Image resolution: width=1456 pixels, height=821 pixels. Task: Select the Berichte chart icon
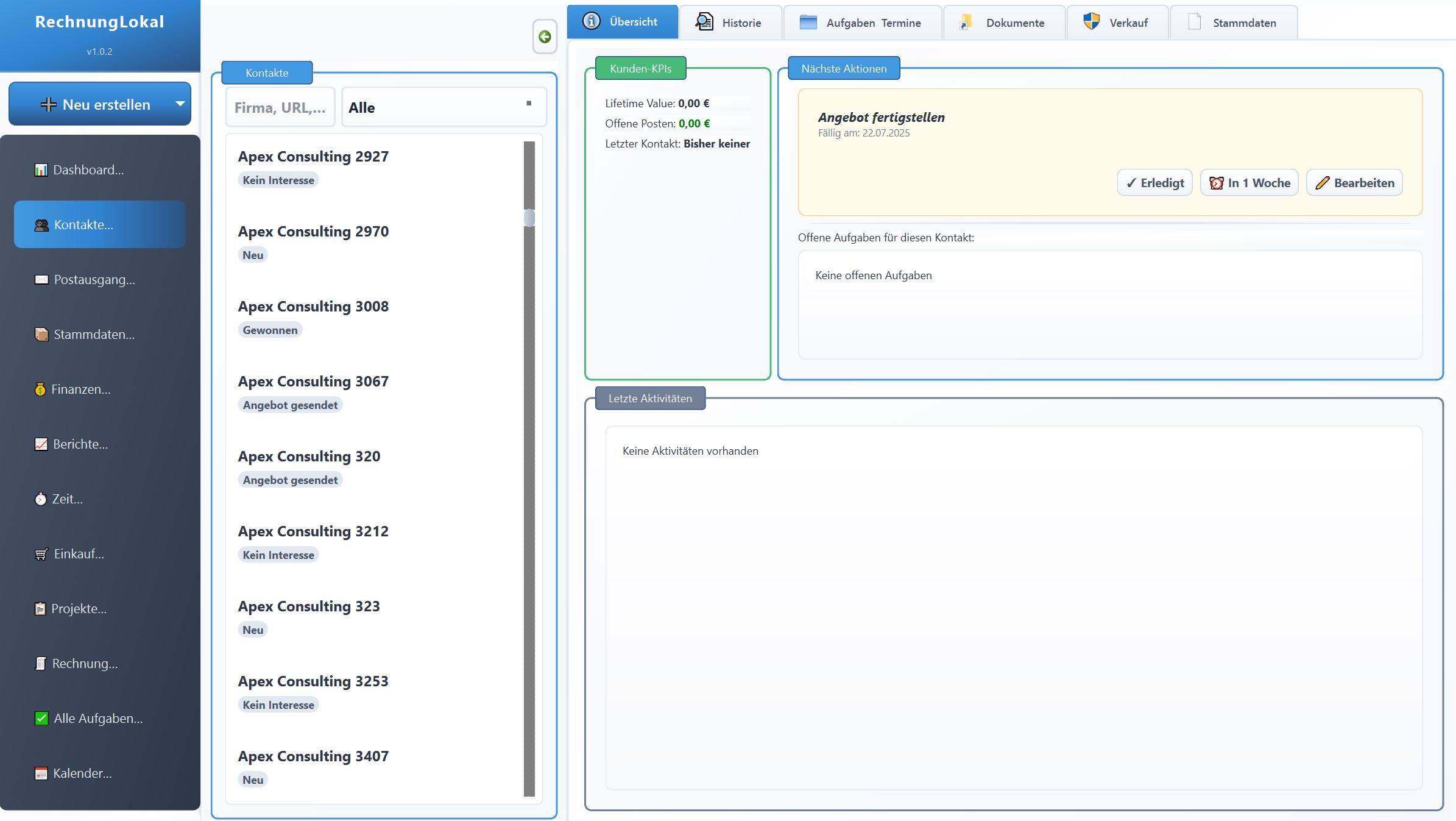pyautogui.click(x=40, y=444)
